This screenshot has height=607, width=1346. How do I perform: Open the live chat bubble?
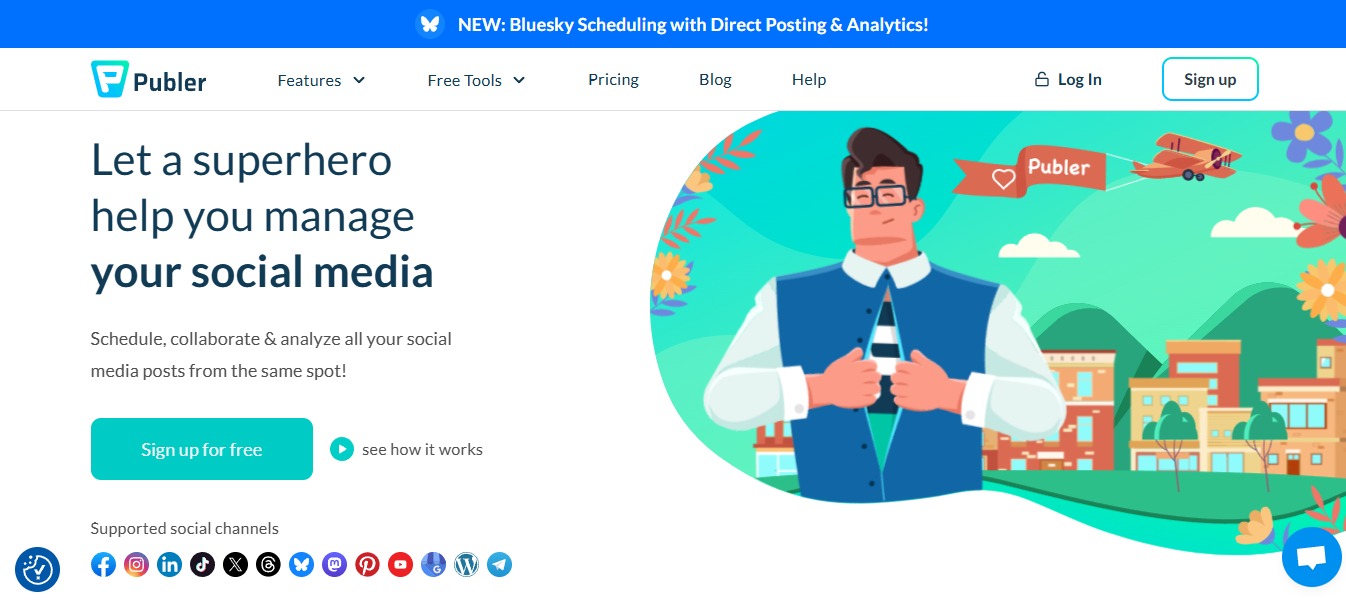click(x=1311, y=557)
